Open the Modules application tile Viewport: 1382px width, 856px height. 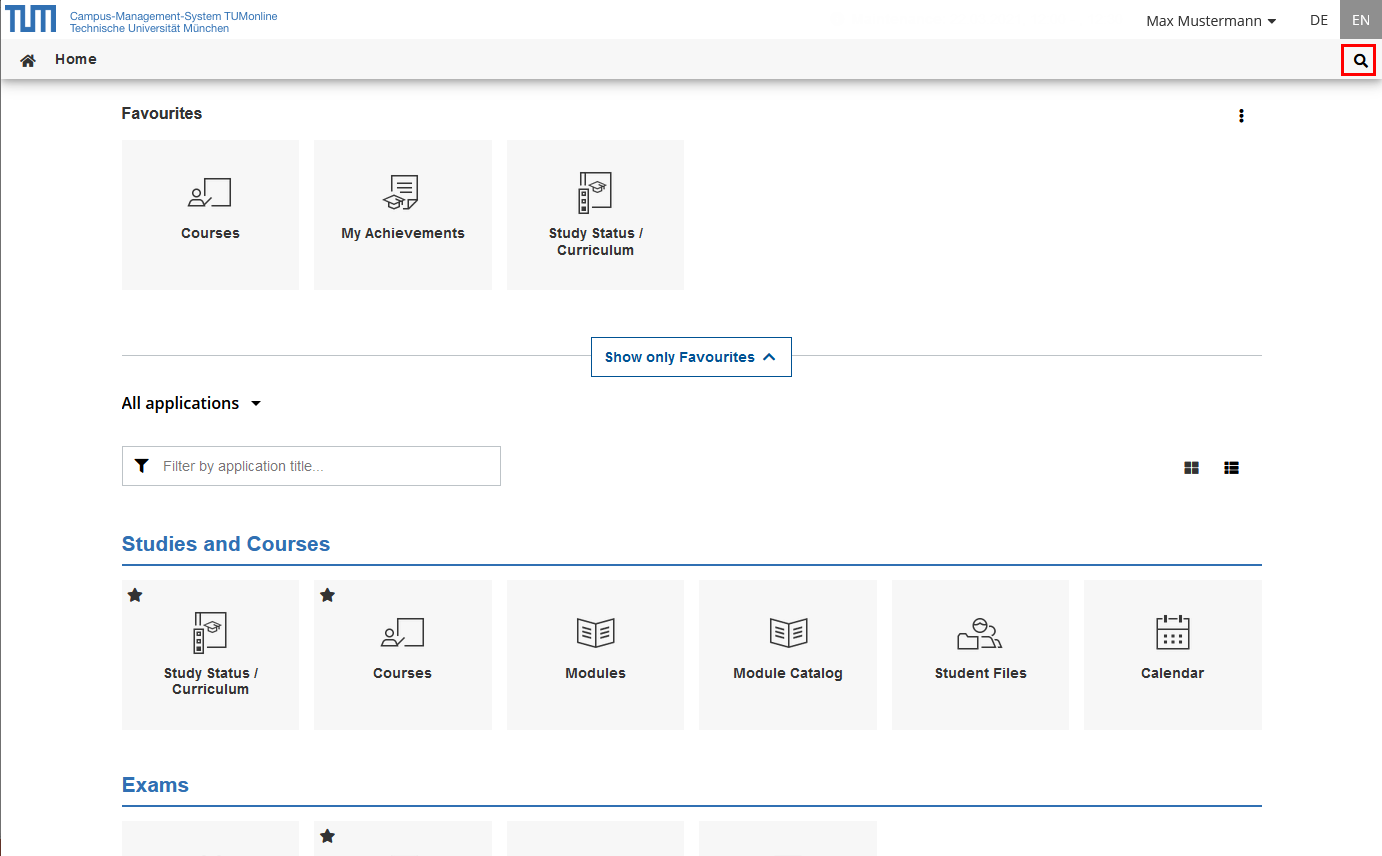[595, 654]
